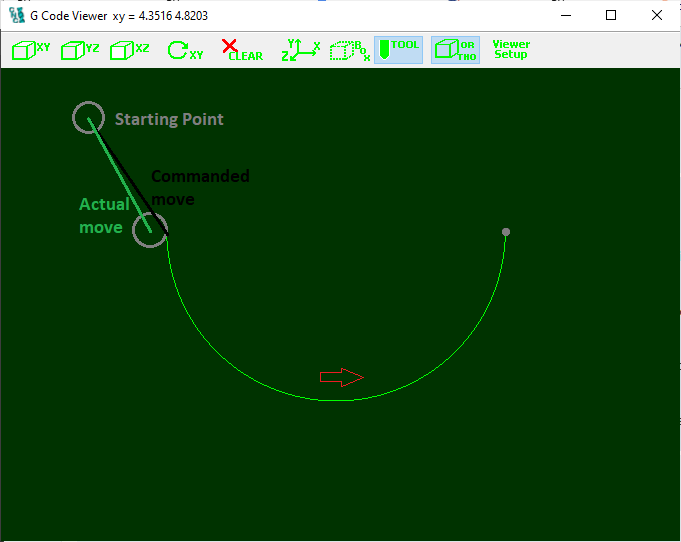Click the "Commanded move" label
Viewport: 681px width, 542px height.
pos(200,187)
